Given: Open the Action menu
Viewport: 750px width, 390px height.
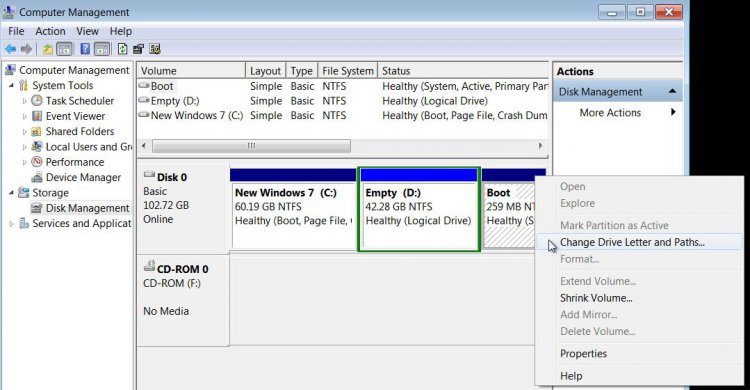Looking at the screenshot, I should coord(50,31).
